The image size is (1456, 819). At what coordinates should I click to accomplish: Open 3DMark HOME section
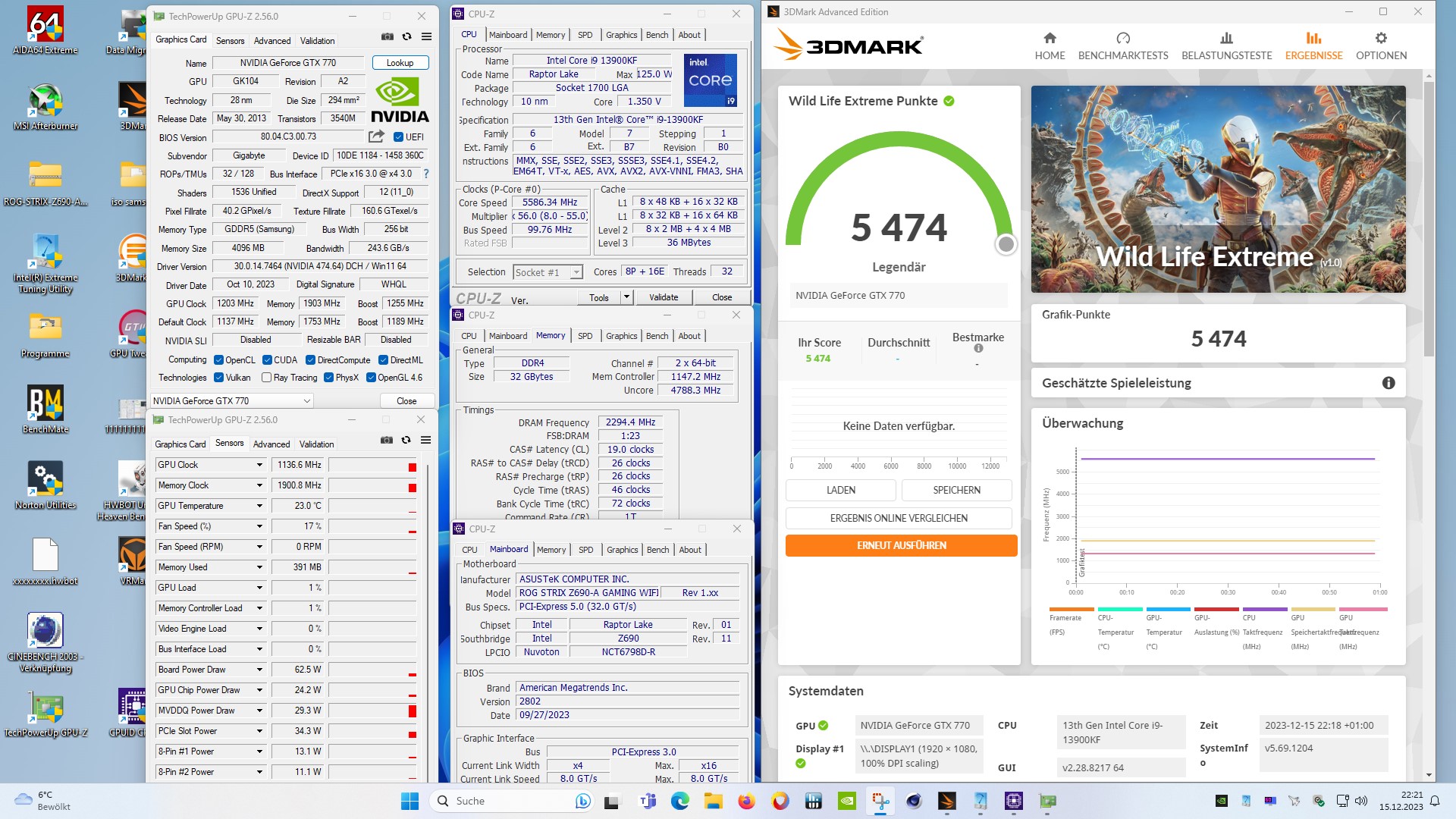pyautogui.click(x=1050, y=46)
